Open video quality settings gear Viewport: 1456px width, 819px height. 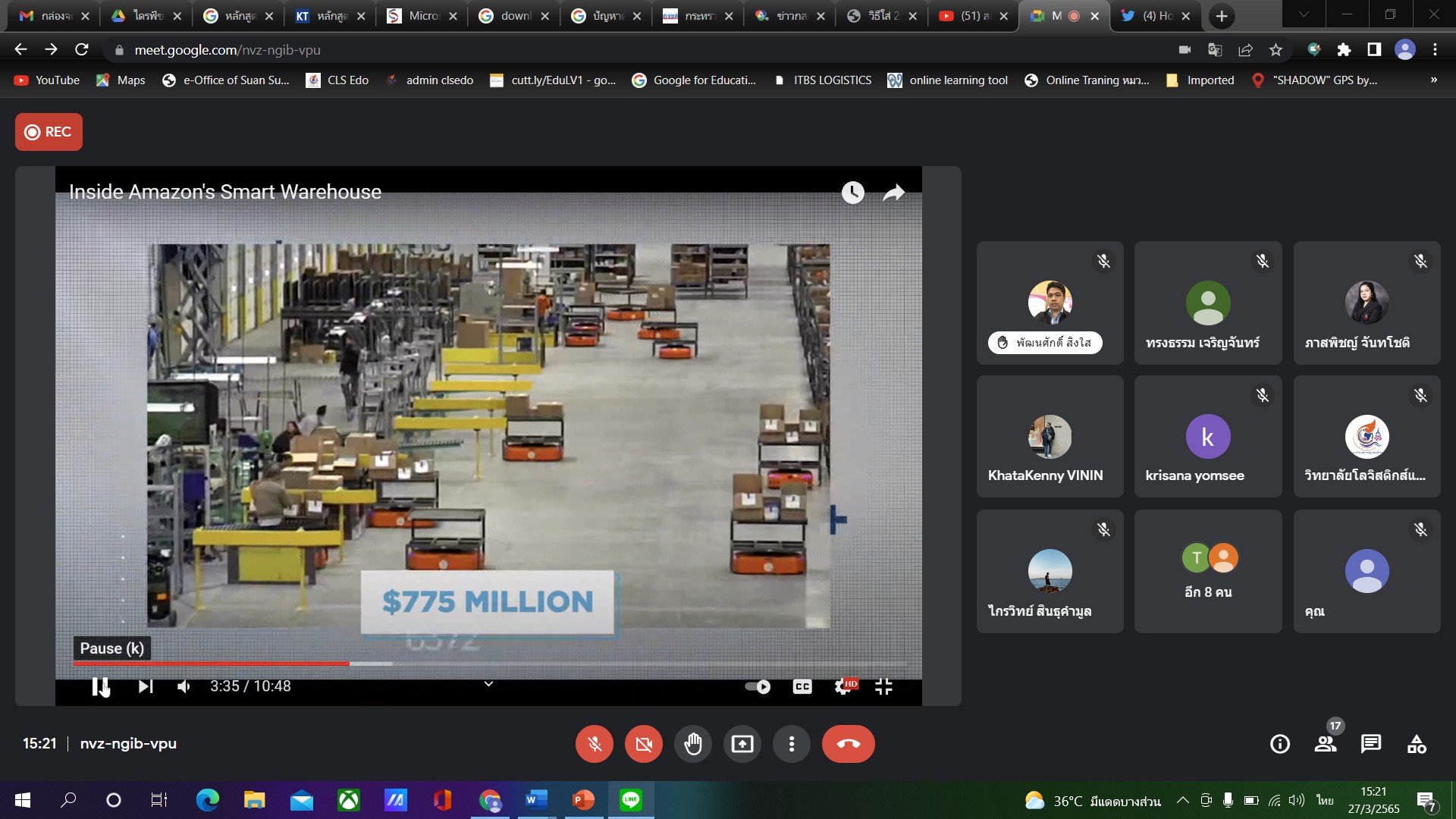tap(843, 686)
